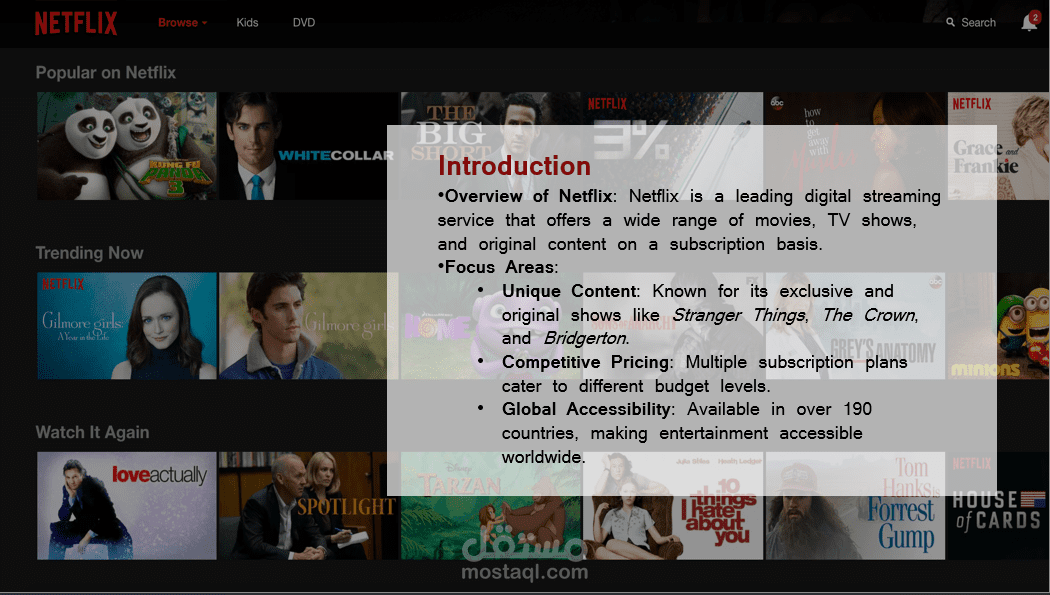Select the 'Overview of Netflix' text
Screen dimensions: 1050x595
pos(529,196)
